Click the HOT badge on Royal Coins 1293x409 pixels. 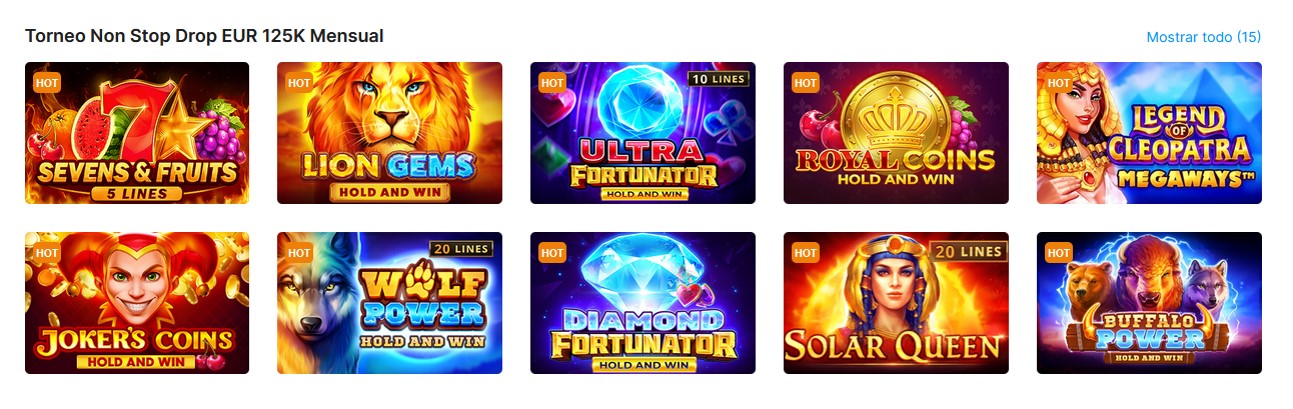click(806, 83)
